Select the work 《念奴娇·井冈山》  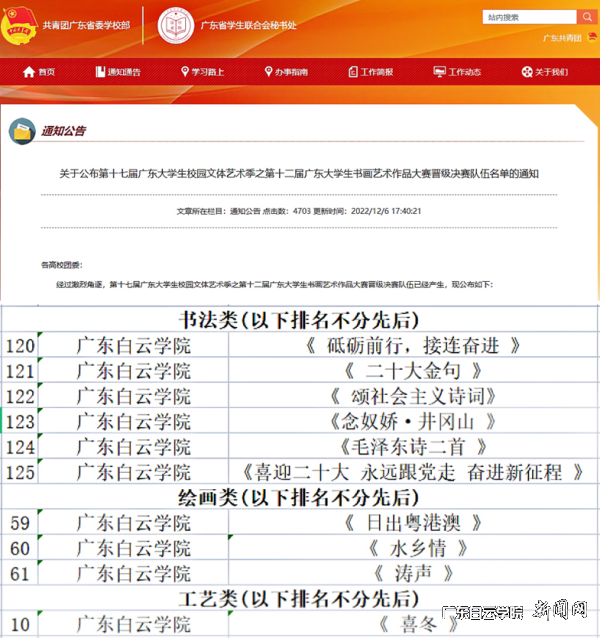pyautogui.click(x=412, y=421)
